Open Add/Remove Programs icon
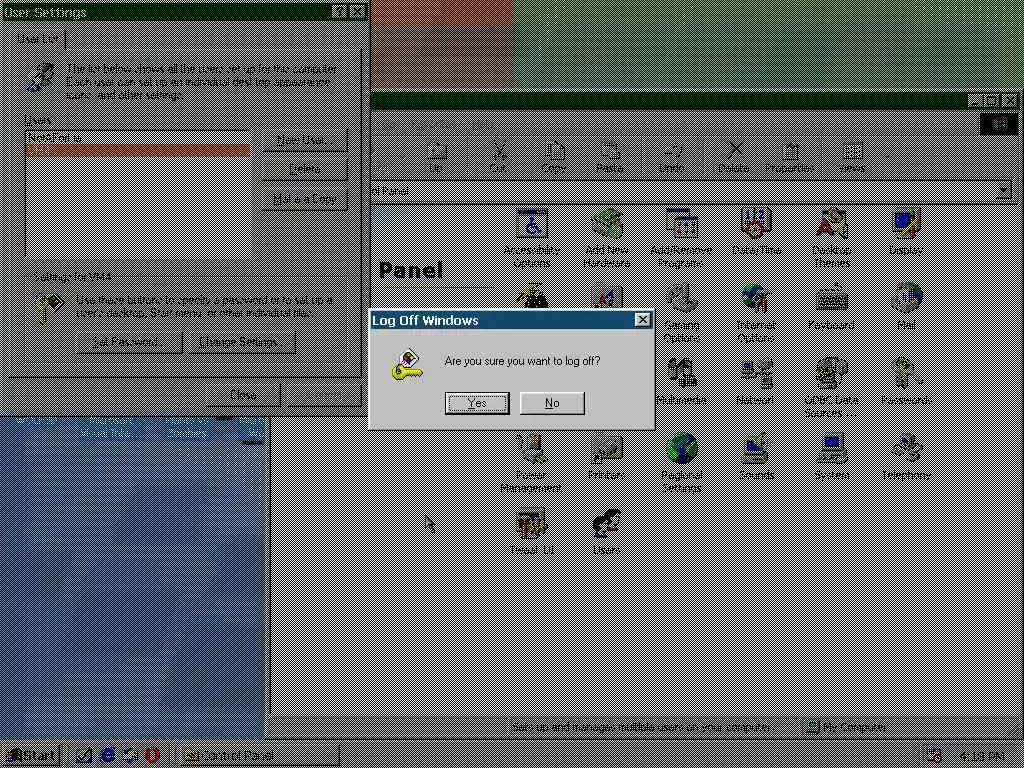The width and height of the screenshot is (1024, 768). point(681,238)
